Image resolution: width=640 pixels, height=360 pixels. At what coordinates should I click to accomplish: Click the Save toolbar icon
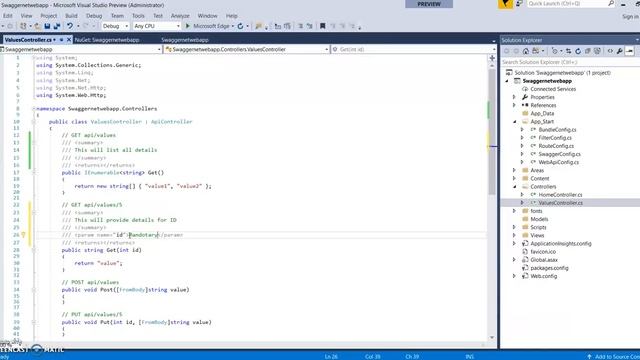point(47,26)
